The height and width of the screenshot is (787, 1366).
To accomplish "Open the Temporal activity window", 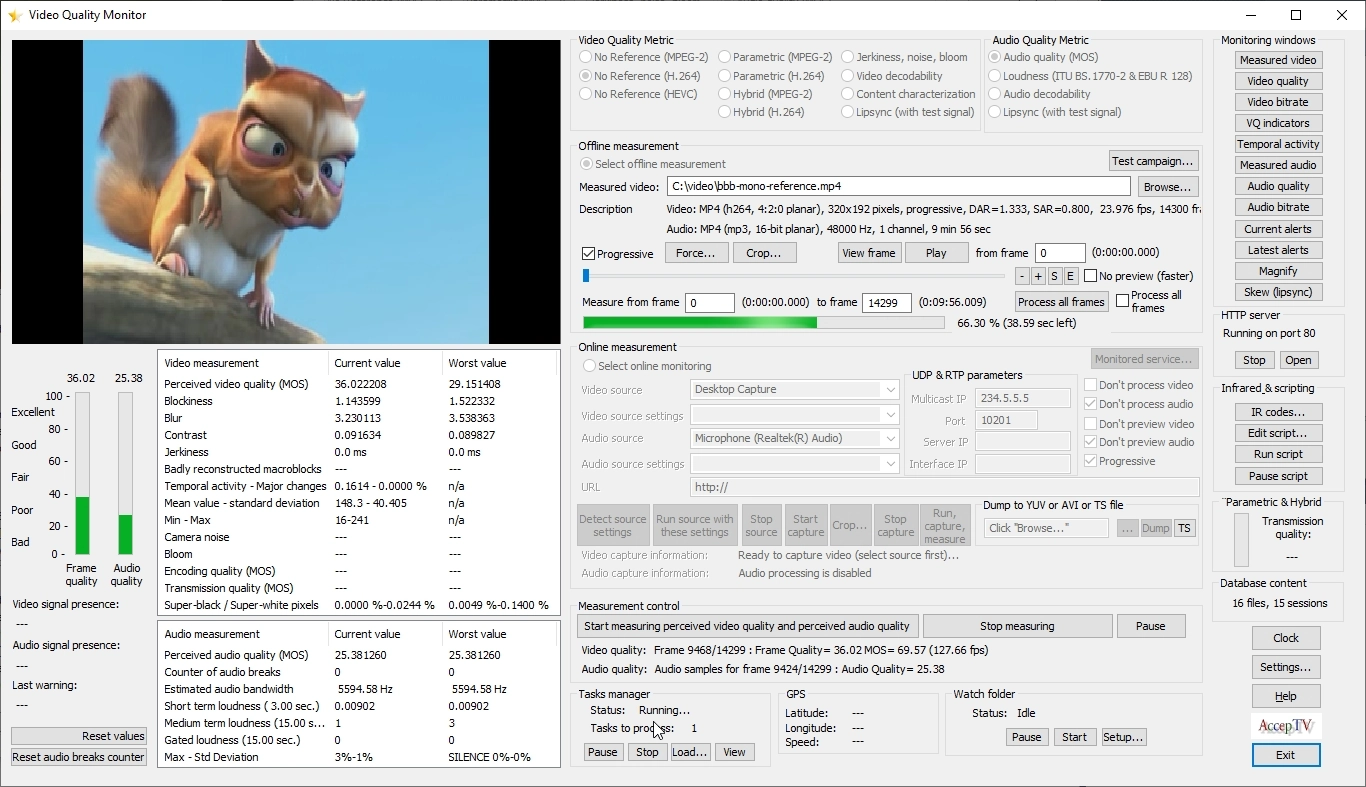I will (1278, 144).
